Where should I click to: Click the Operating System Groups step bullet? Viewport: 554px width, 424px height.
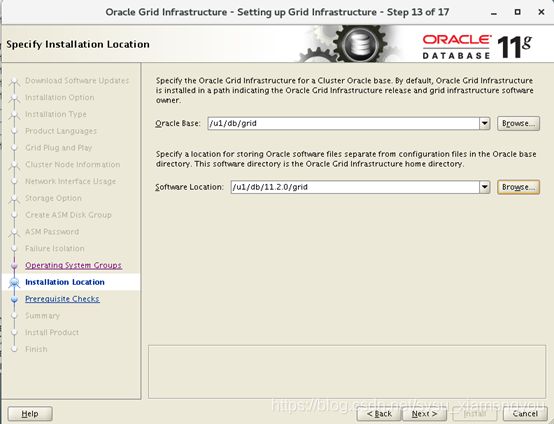pyautogui.click(x=14, y=265)
